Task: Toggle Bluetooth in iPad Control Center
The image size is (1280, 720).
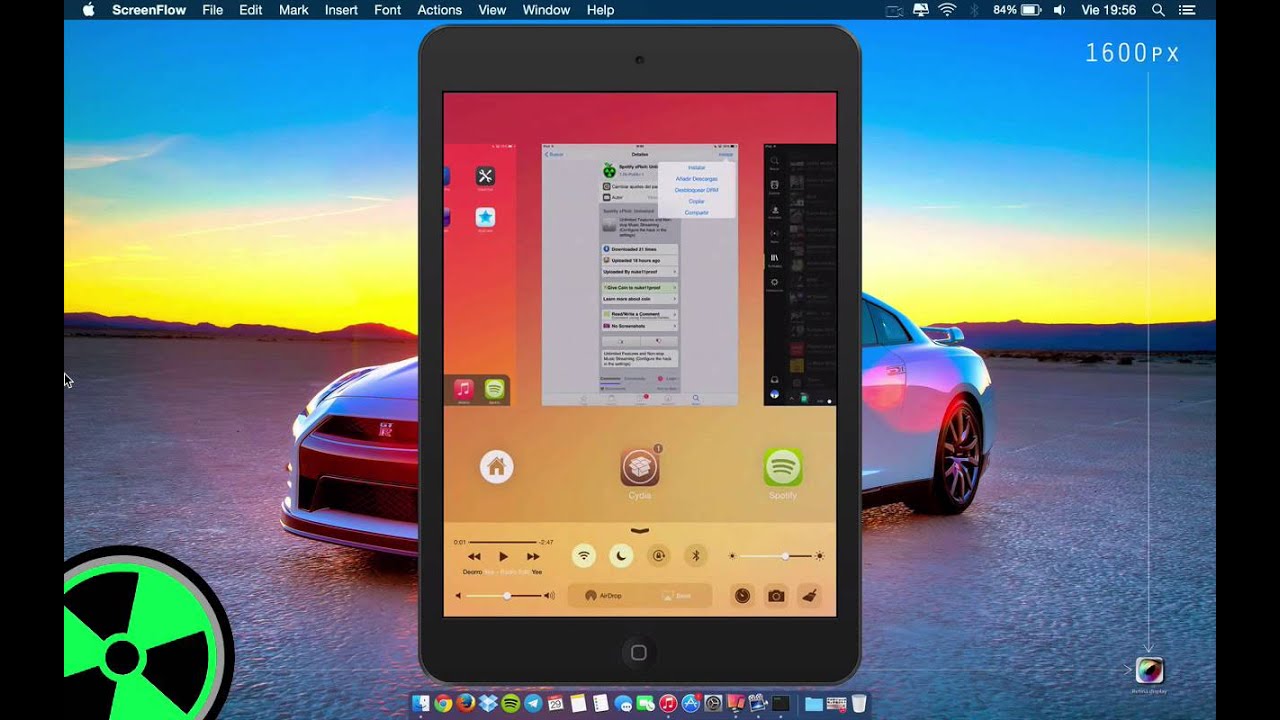Action: click(697, 556)
